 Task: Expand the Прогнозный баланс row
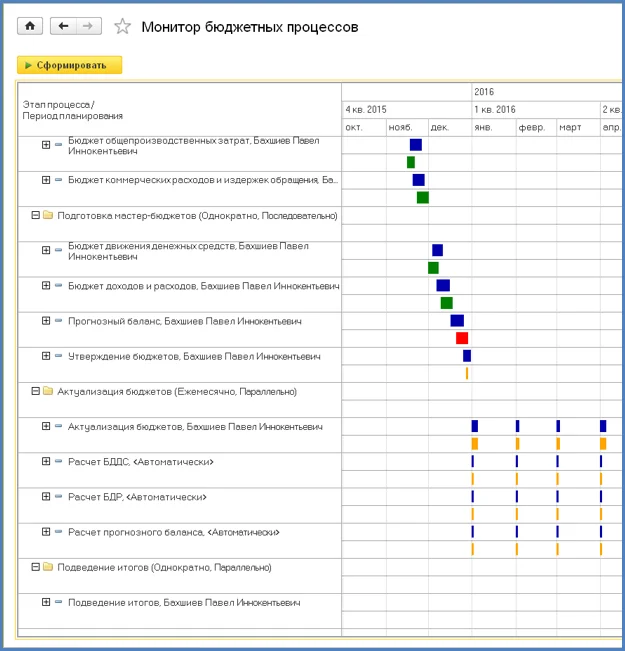[46, 321]
